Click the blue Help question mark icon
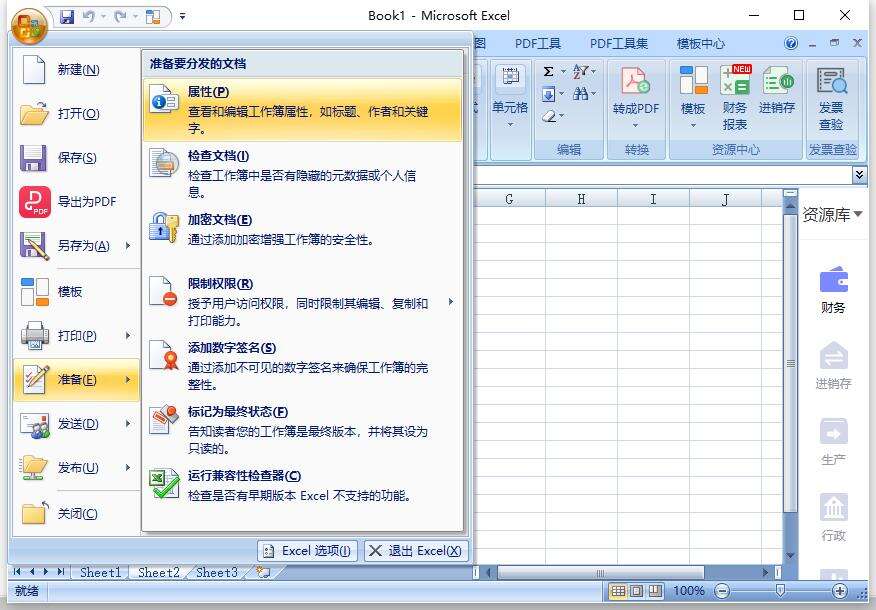The height and width of the screenshot is (610, 876). [791, 43]
